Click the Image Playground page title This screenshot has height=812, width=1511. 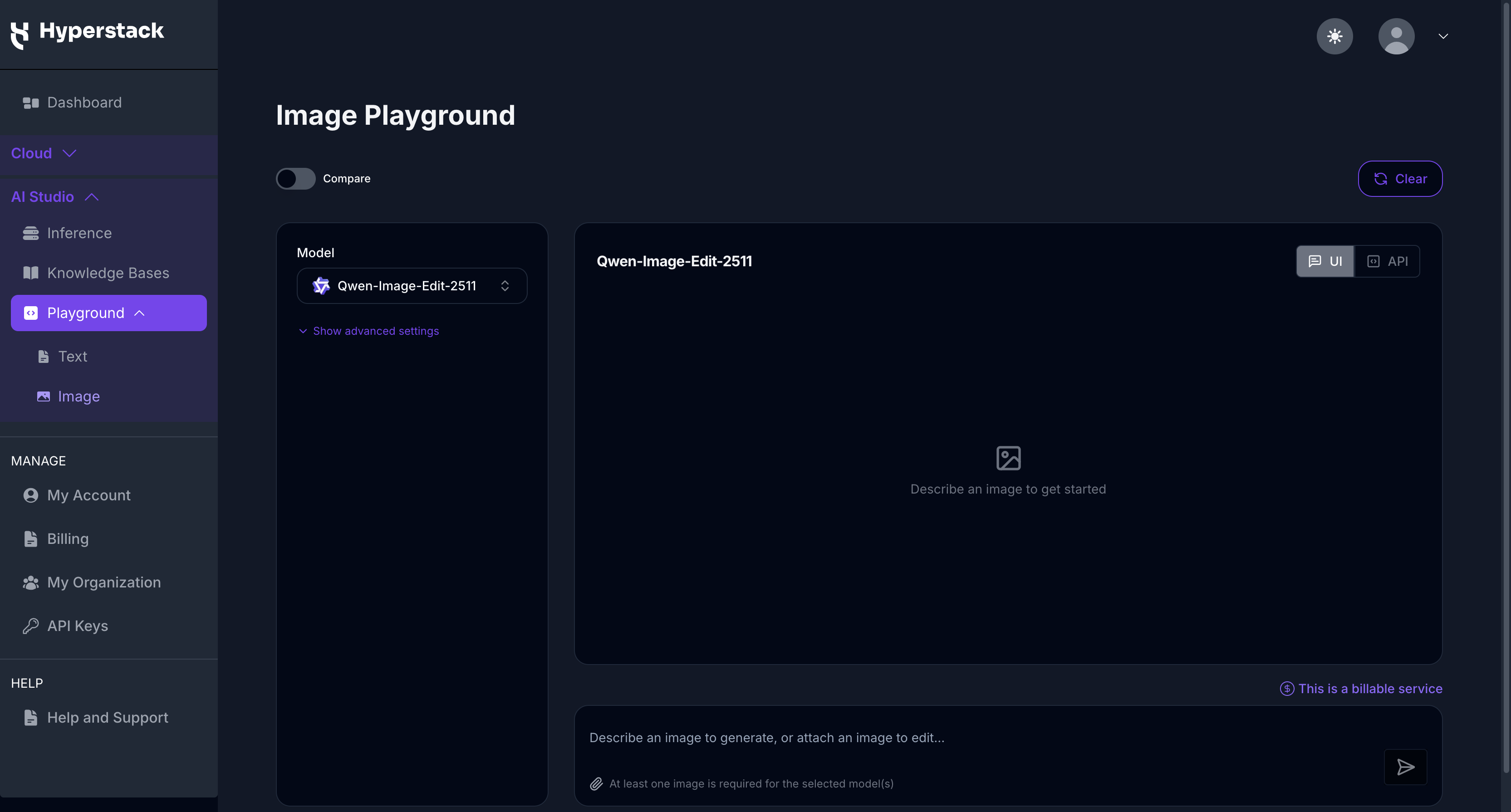point(395,115)
